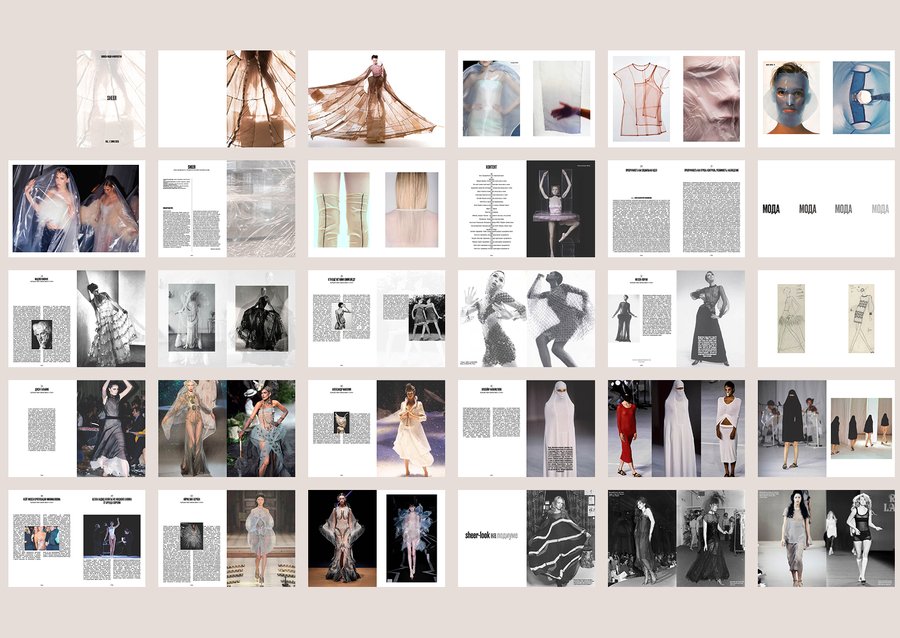This screenshot has height=638, width=900.
Task: Open the SHEER cover page thumbnail
Action: (111, 99)
